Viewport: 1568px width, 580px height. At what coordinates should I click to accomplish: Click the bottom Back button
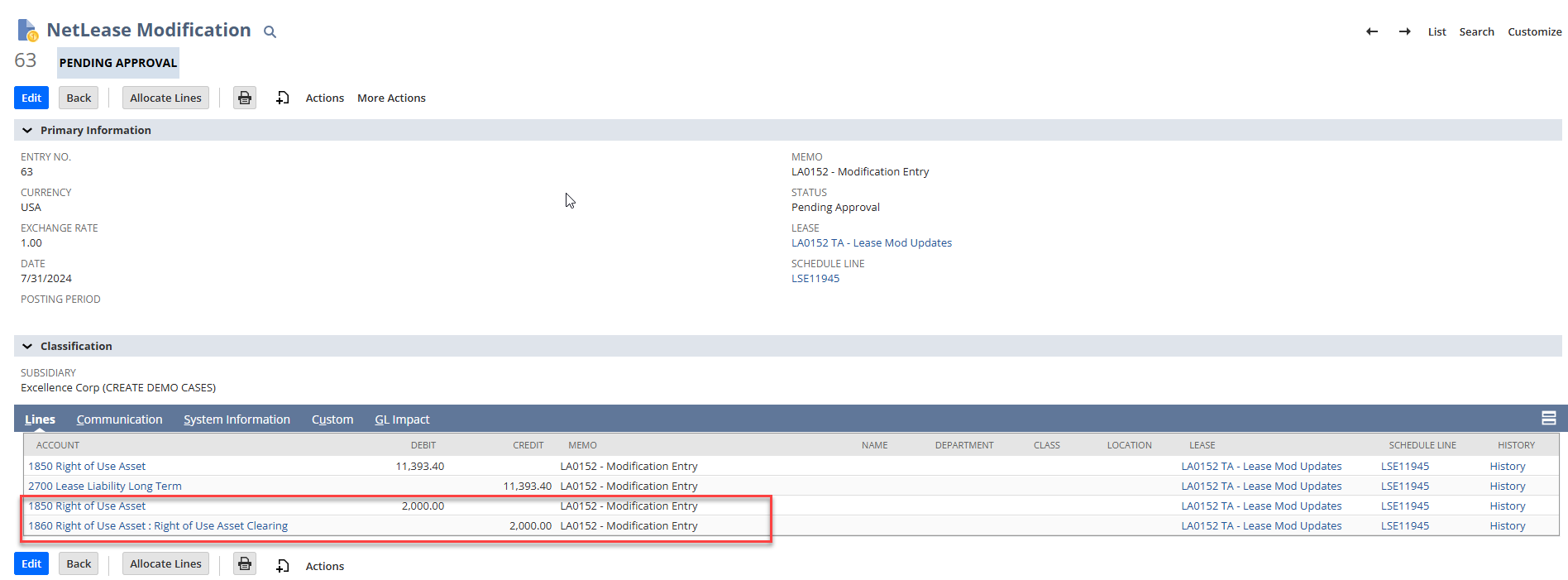coord(79,563)
